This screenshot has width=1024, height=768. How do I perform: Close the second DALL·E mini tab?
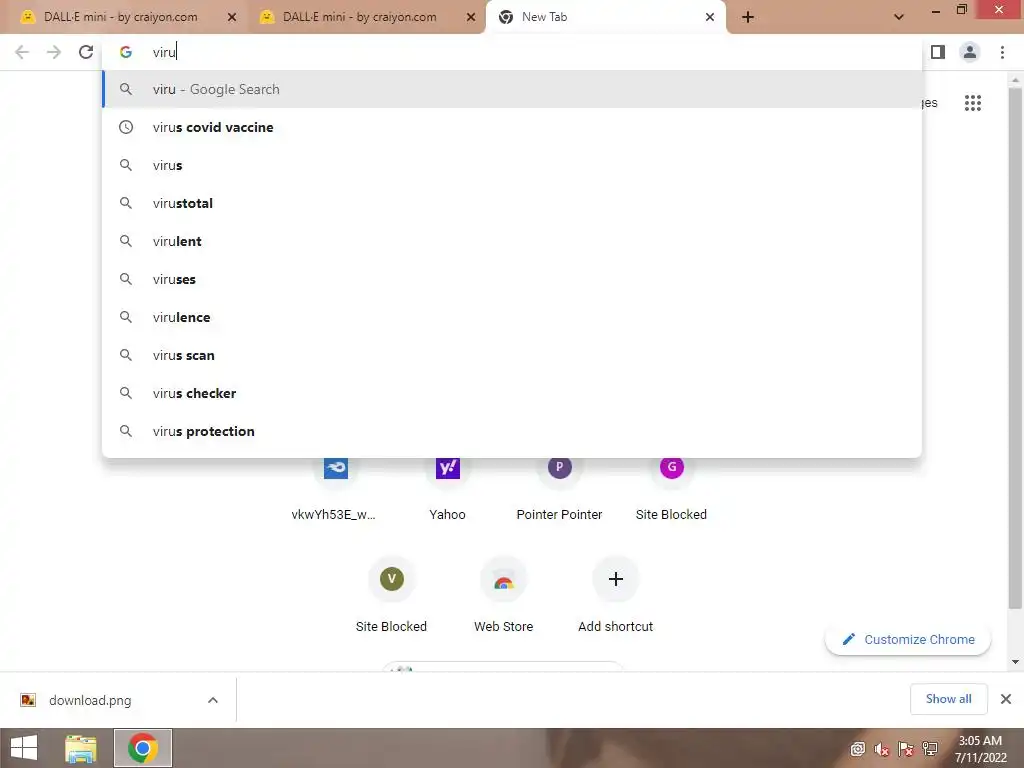[471, 18]
